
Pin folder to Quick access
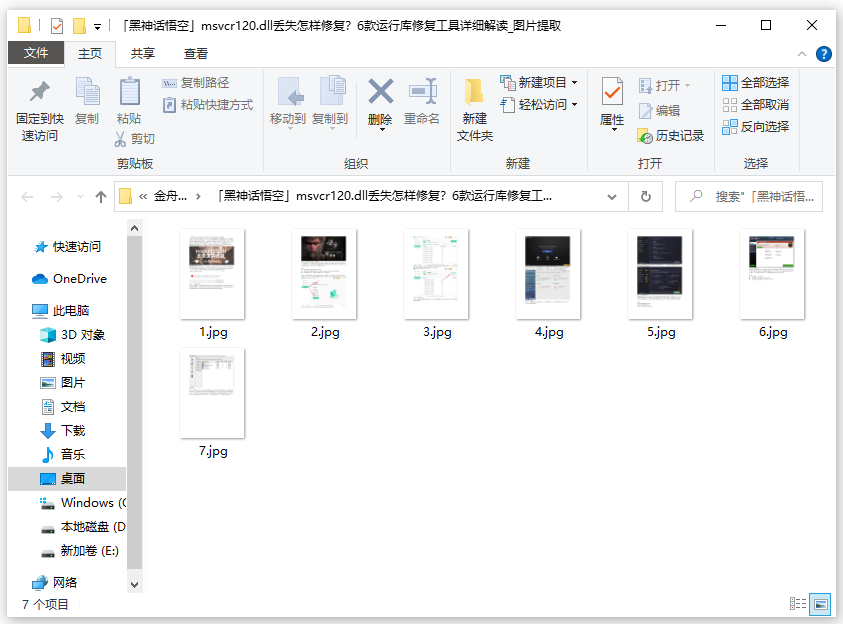point(39,111)
